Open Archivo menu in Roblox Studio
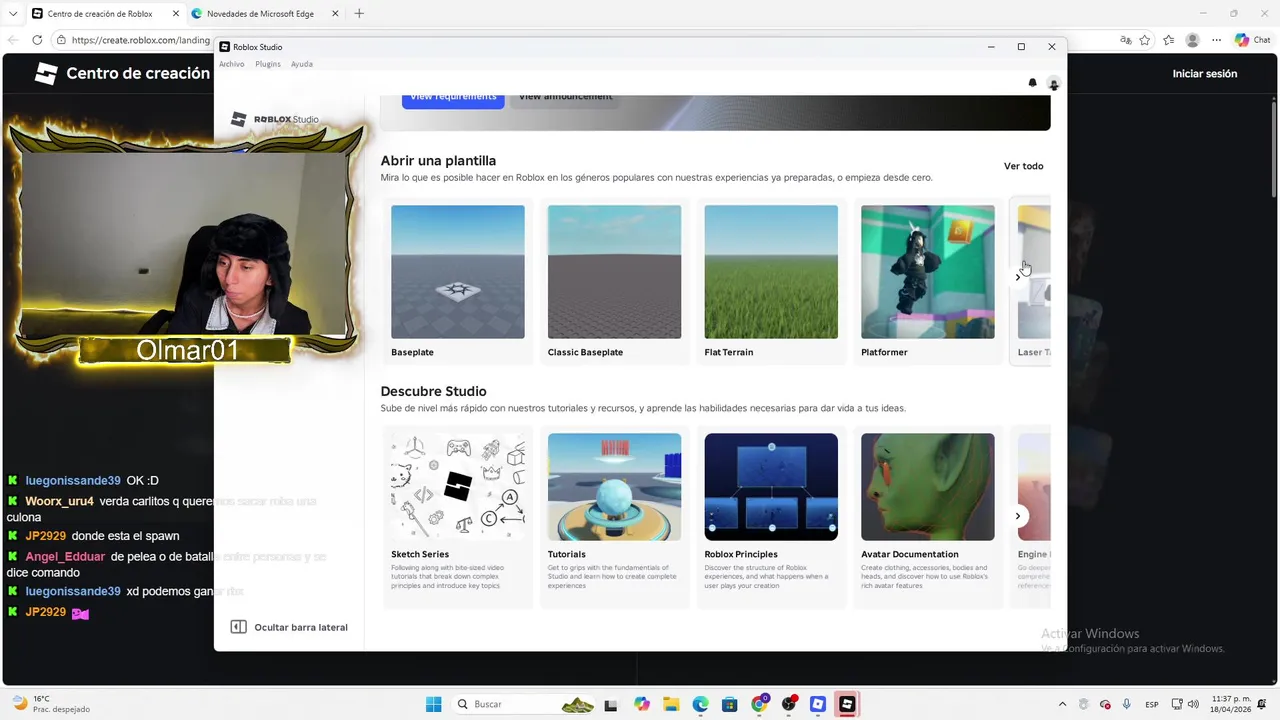The image size is (1280, 720). 232,64
